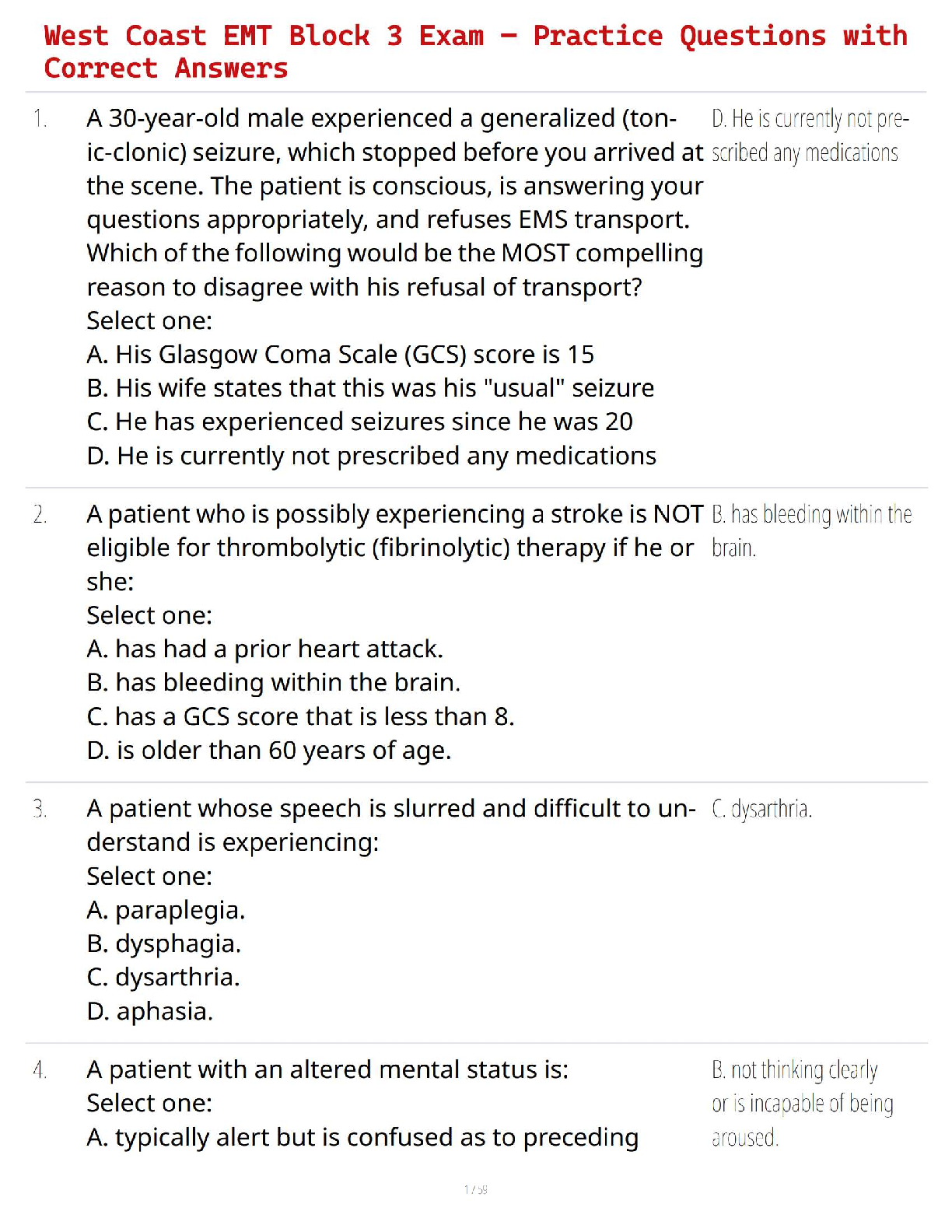Click the "C. dysarthria." correct answer on the right
Viewport: 952px width, 1232px height.
coord(761,810)
